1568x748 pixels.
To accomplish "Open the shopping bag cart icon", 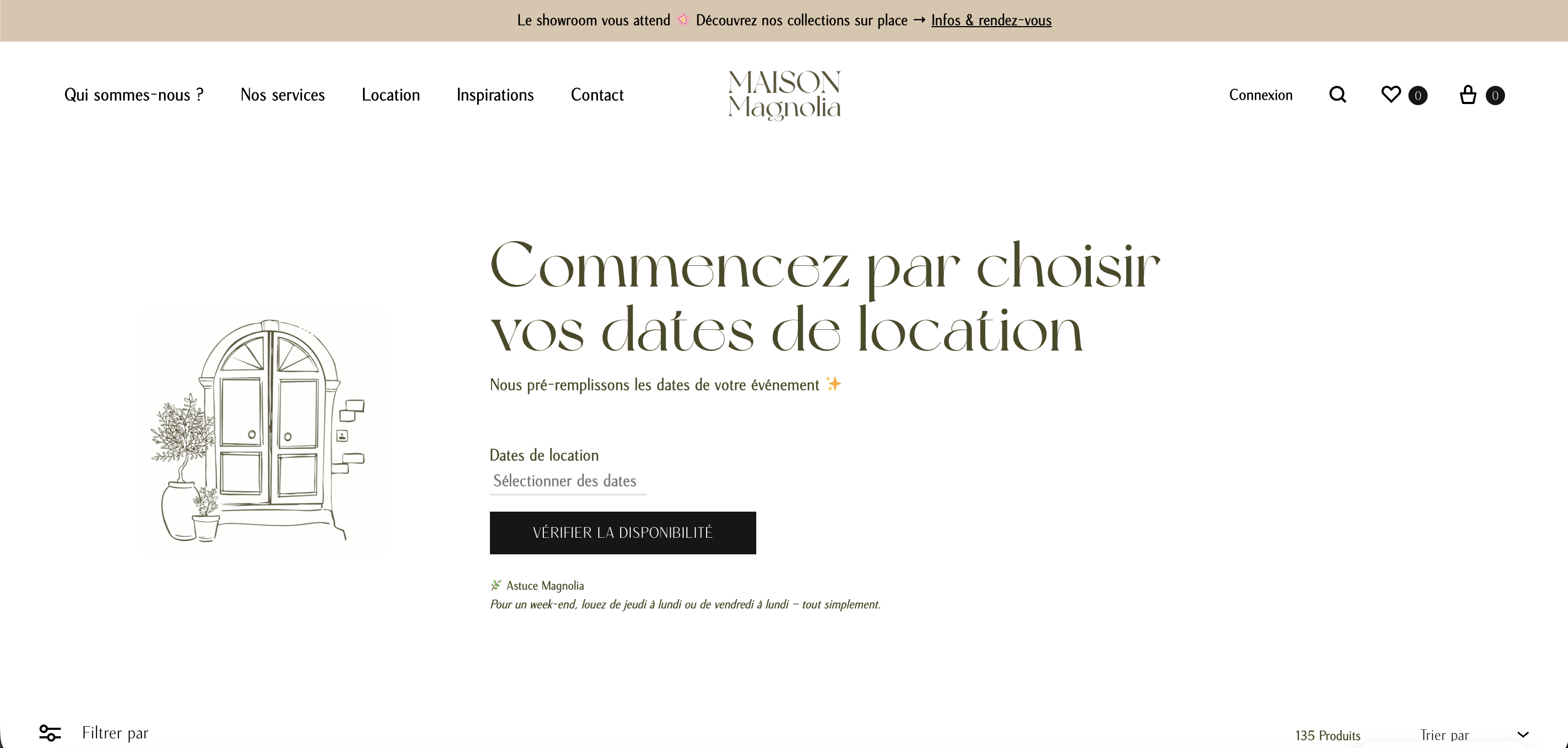I will 1468,95.
